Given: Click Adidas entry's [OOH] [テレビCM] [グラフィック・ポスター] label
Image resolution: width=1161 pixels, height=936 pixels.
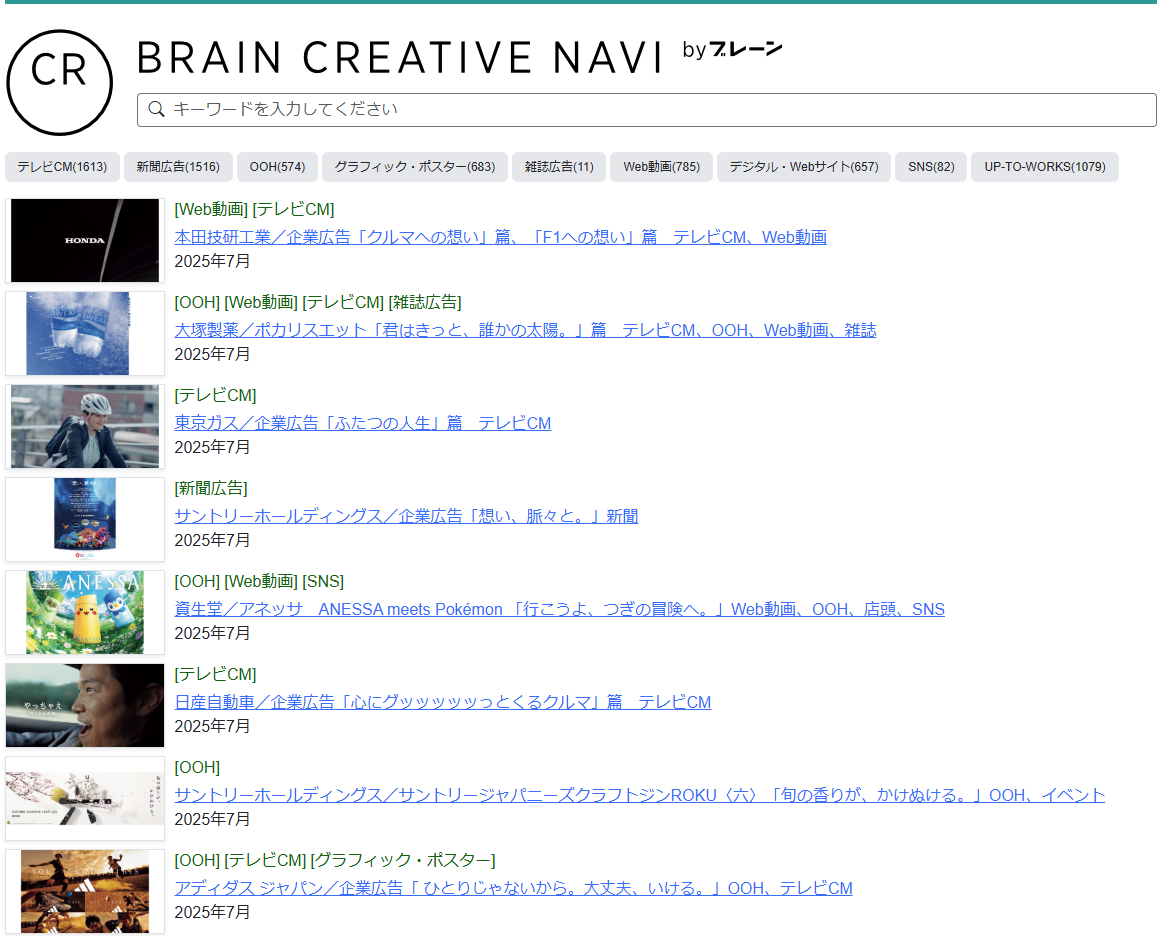Looking at the screenshot, I should pyautogui.click(x=335, y=860).
